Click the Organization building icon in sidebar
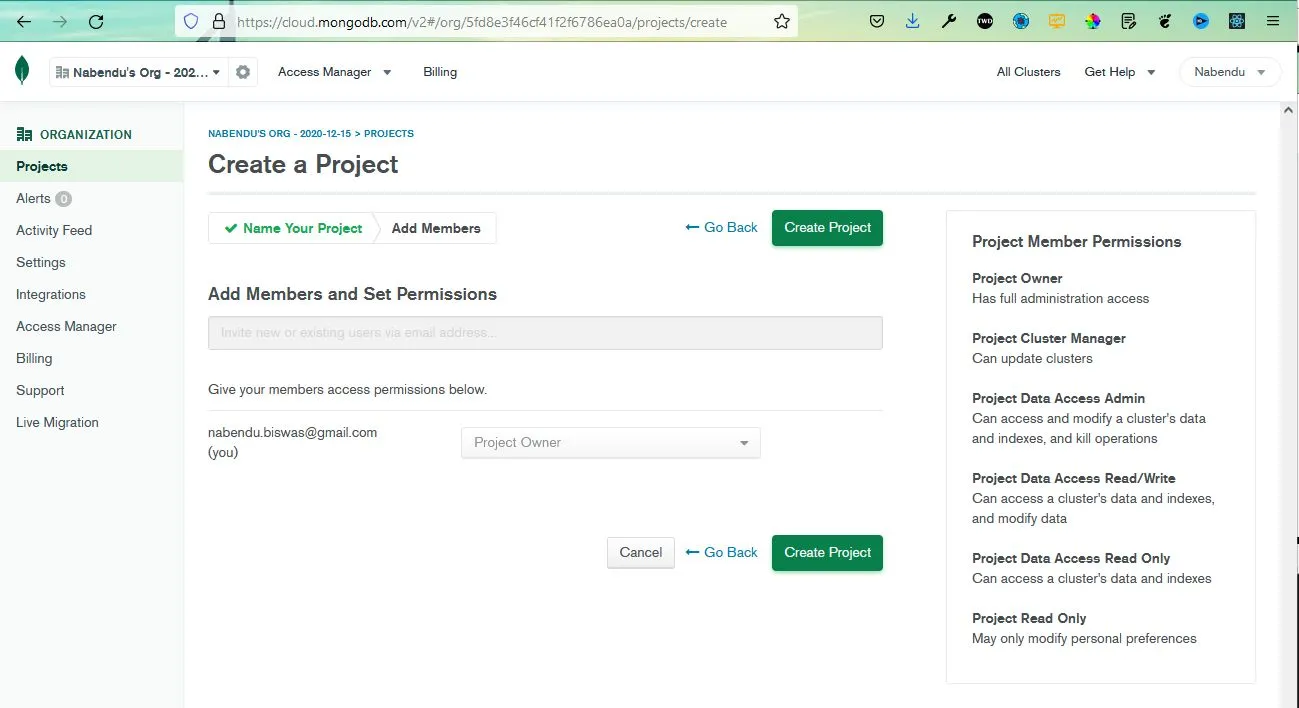Screen dimensions: 1299x708 pyautogui.click(x=24, y=134)
